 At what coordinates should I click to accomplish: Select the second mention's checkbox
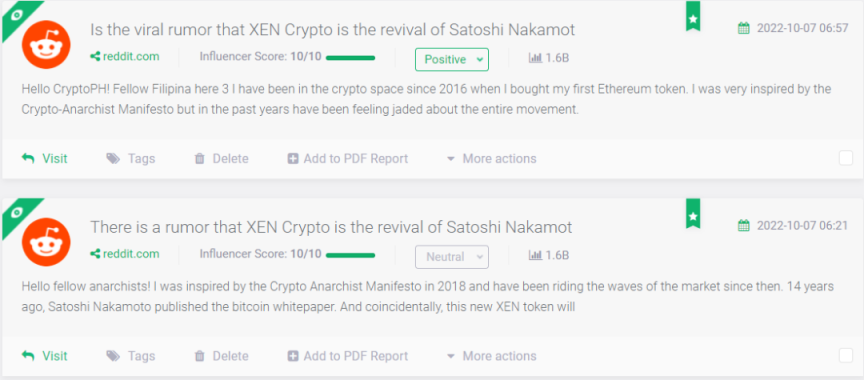[846, 356]
